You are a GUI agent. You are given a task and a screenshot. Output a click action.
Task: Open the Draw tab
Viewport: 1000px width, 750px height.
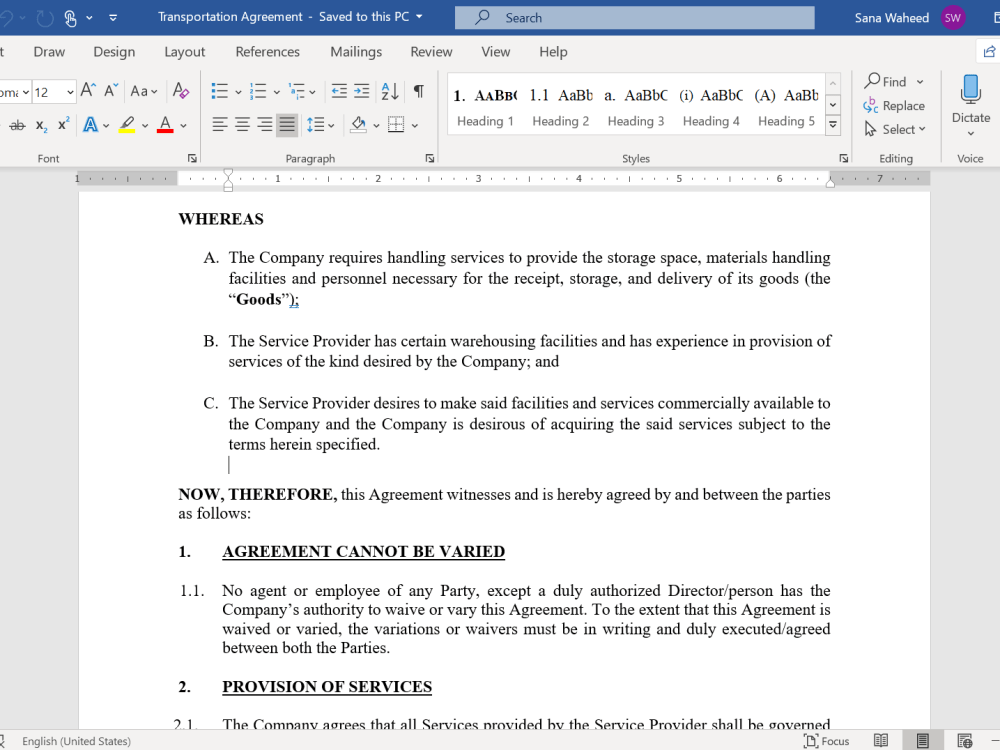(49, 52)
